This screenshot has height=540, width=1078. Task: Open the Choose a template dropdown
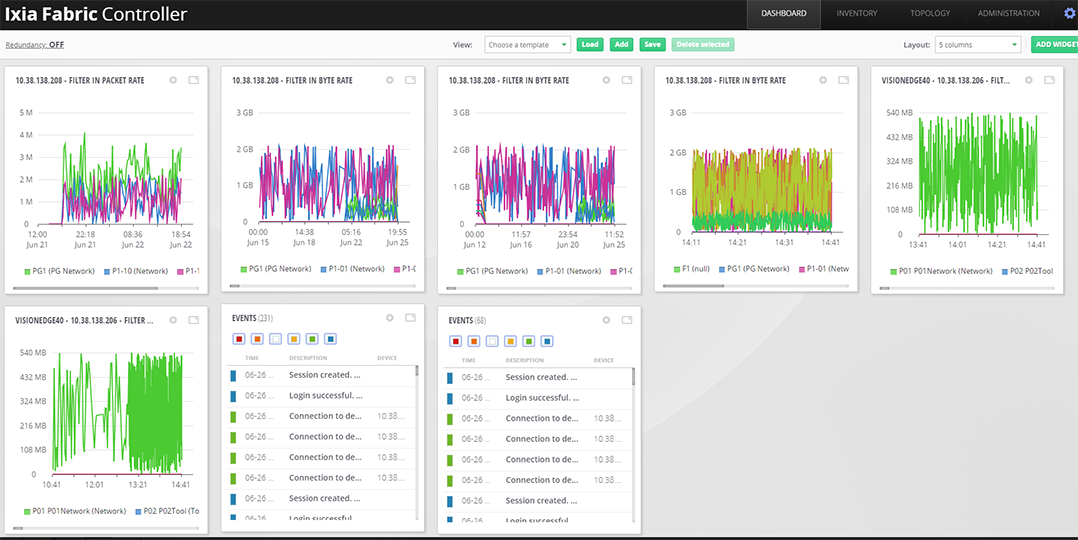(x=527, y=45)
